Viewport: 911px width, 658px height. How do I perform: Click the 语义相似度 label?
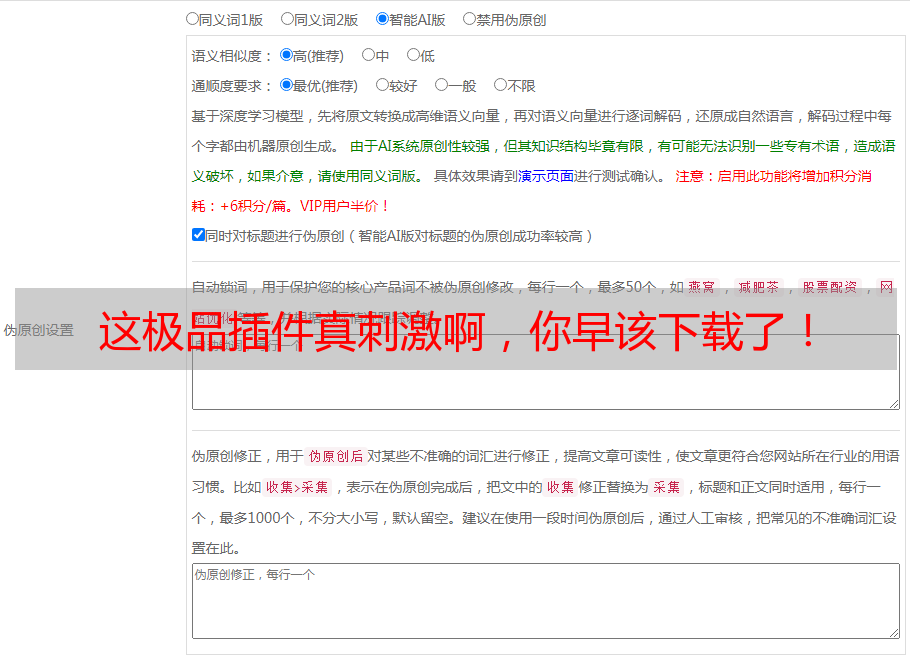click(231, 56)
